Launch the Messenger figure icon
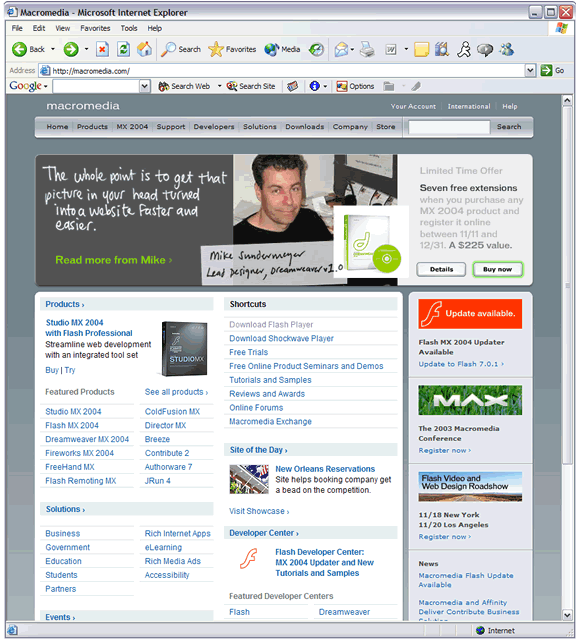This screenshot has width=576, height=639. 463,50
